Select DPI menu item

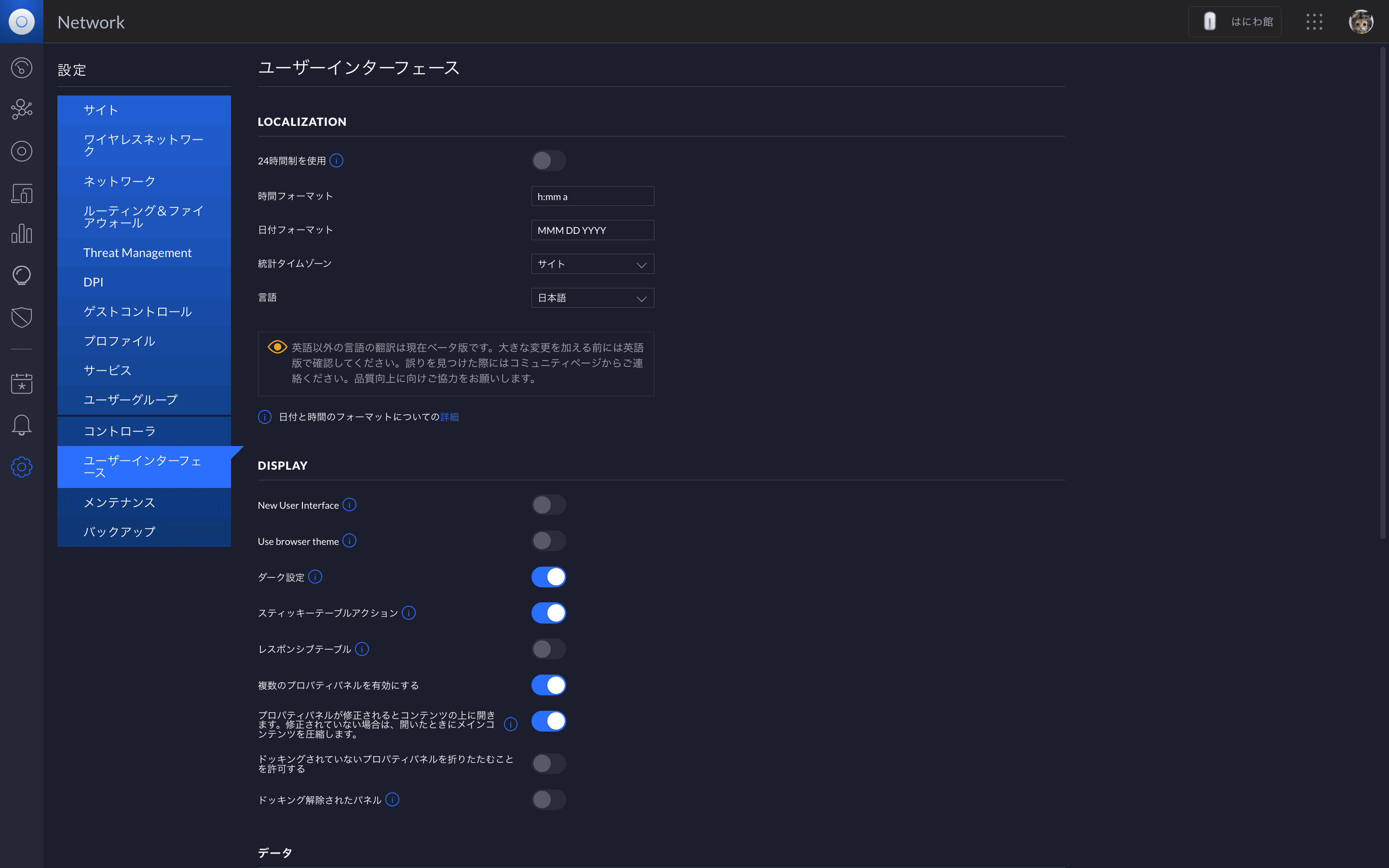(144, 282)
